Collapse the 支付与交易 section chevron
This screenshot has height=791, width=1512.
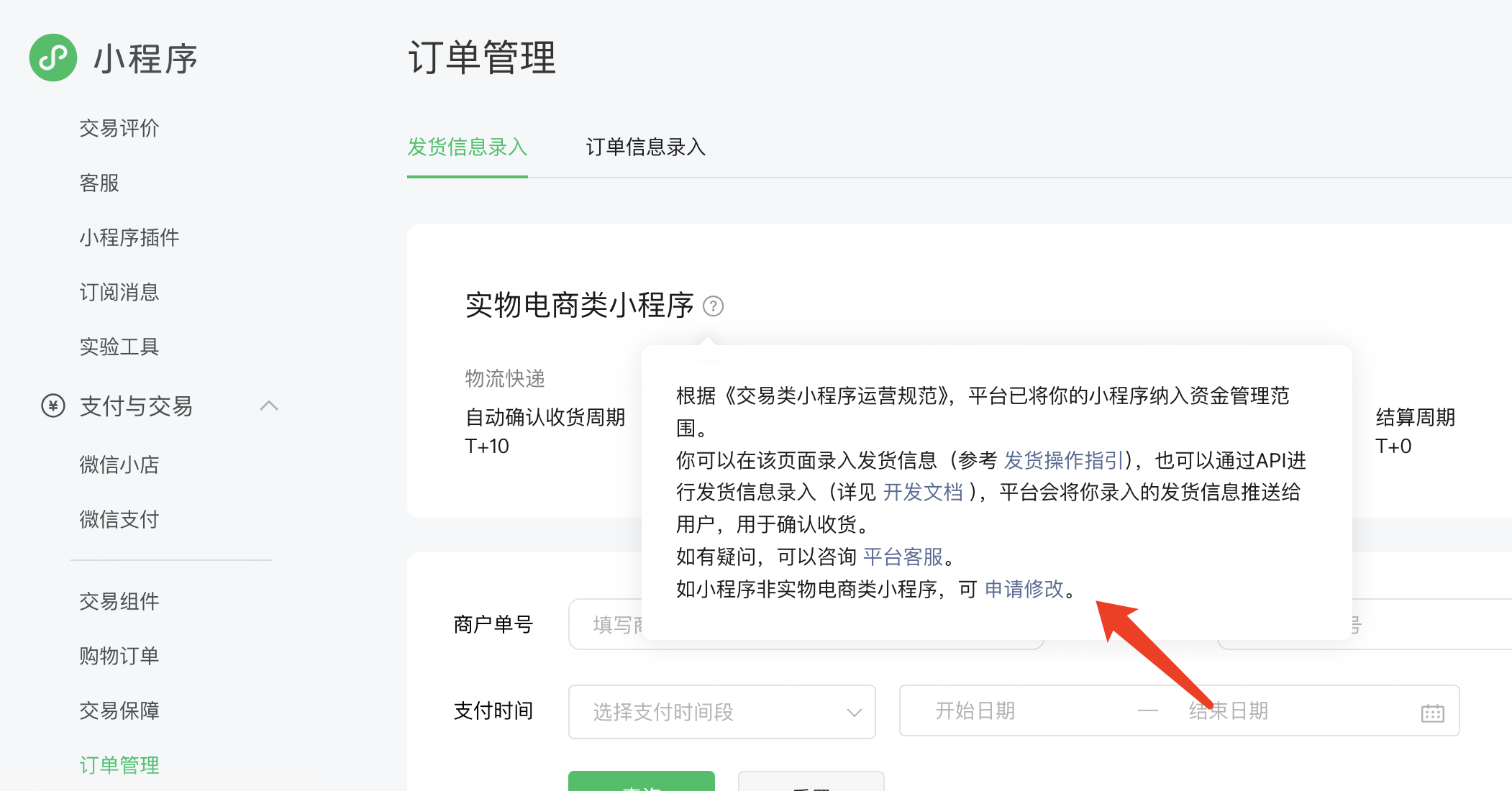268,406
